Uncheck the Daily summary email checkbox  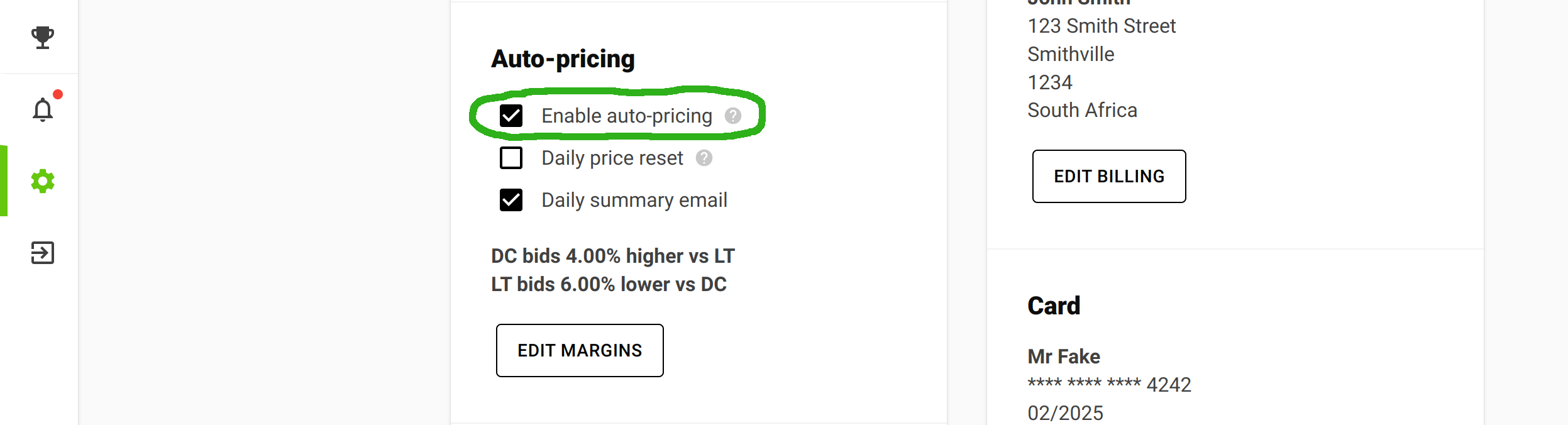pos(511,200)
